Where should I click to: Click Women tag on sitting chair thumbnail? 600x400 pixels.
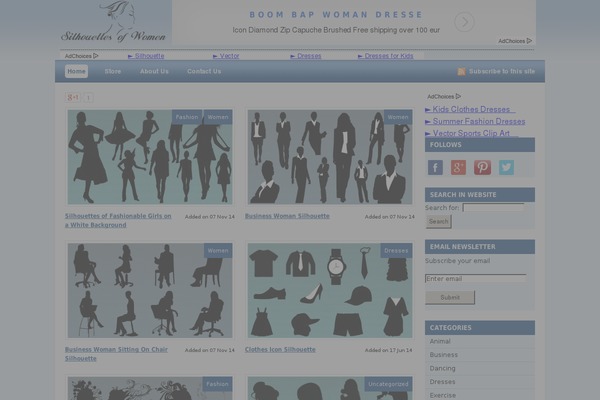tap(218, 251)
